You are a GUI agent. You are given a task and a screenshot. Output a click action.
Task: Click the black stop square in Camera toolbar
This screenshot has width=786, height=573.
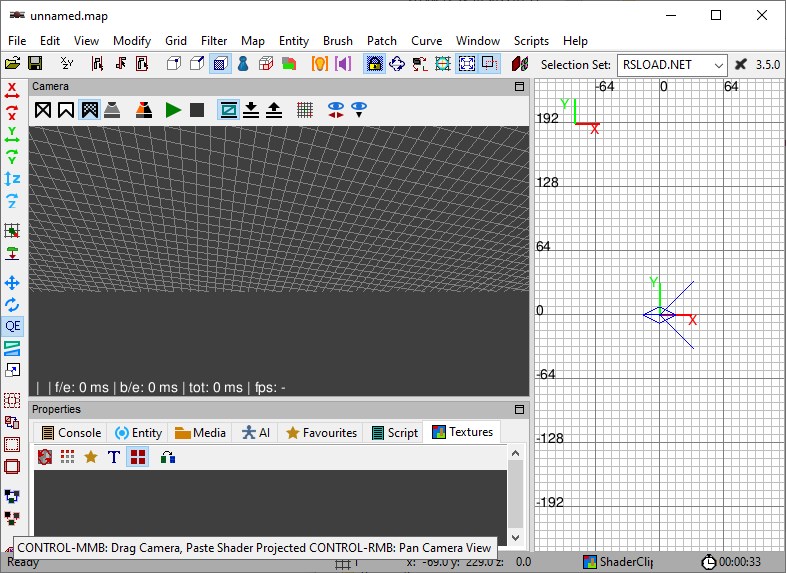(197, 110)
